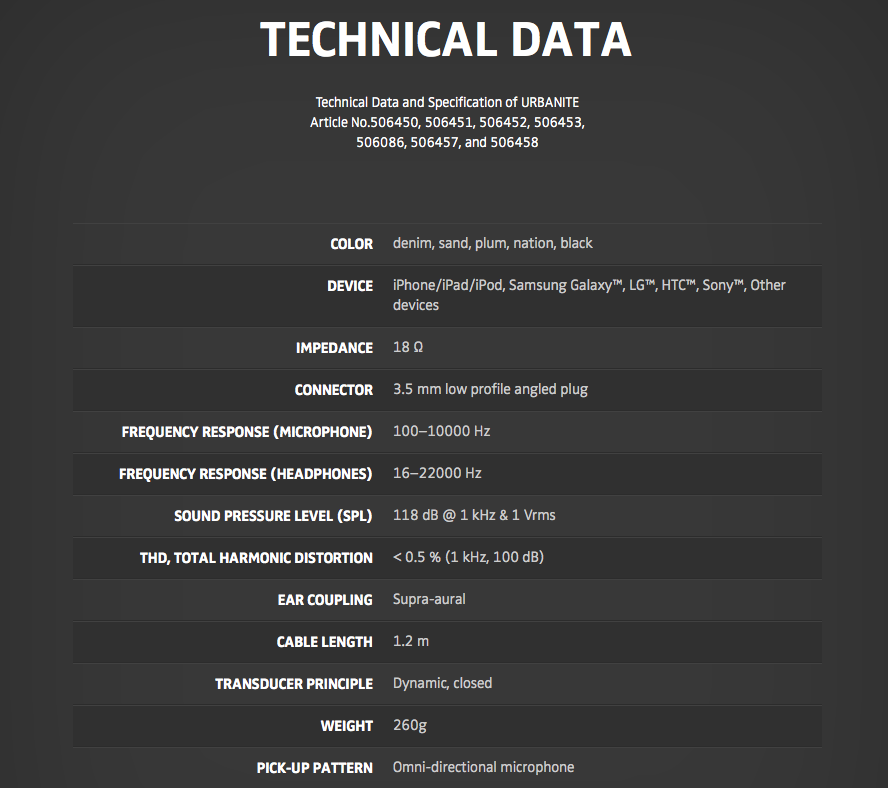Screen dimensions: 888x788
Task: Click the TECHNICAL DATA heading
Action: click(x=445, y=40)
